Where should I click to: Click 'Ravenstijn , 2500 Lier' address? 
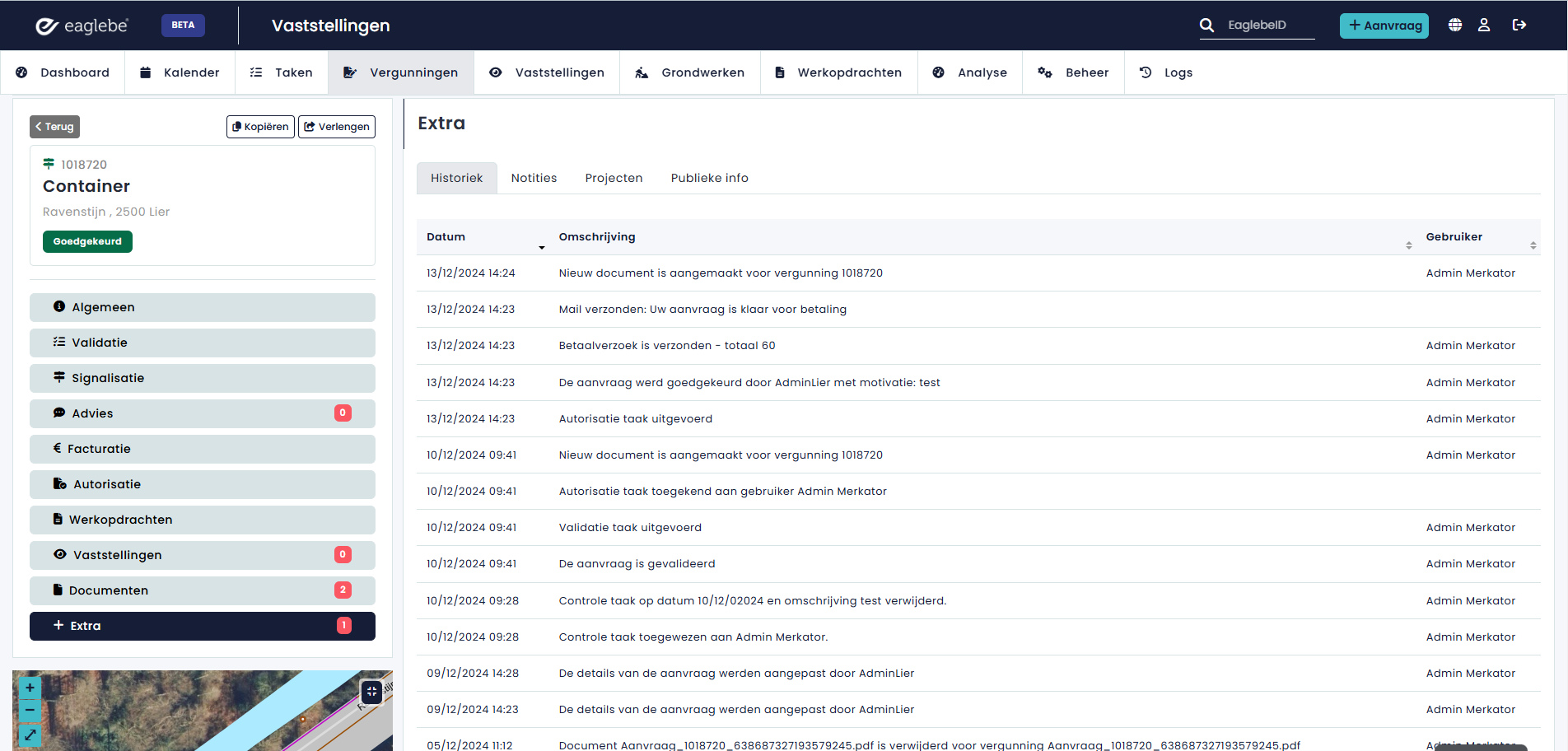pyautogui.click(x=106, y=212)
